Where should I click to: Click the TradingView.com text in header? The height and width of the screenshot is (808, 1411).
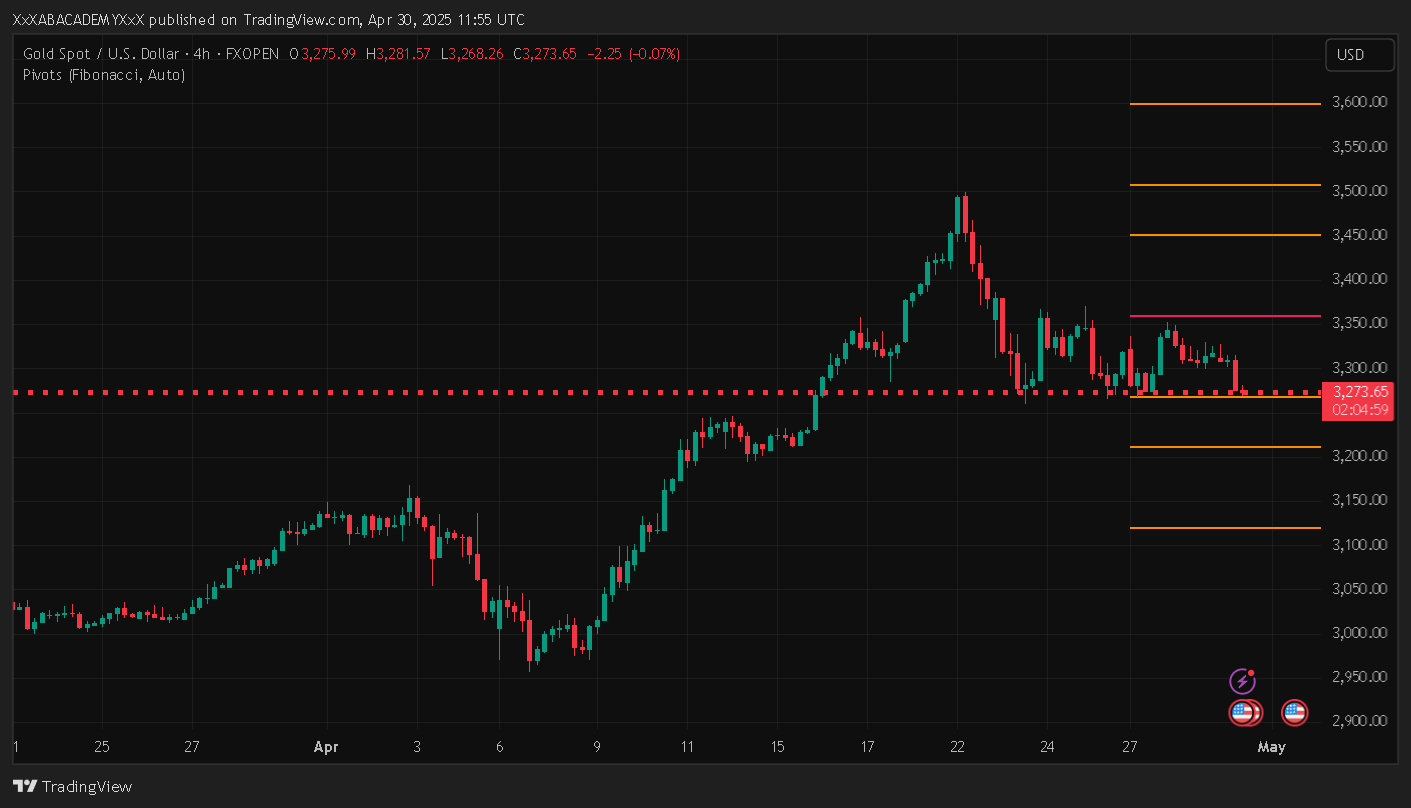(x=298, y=20)
